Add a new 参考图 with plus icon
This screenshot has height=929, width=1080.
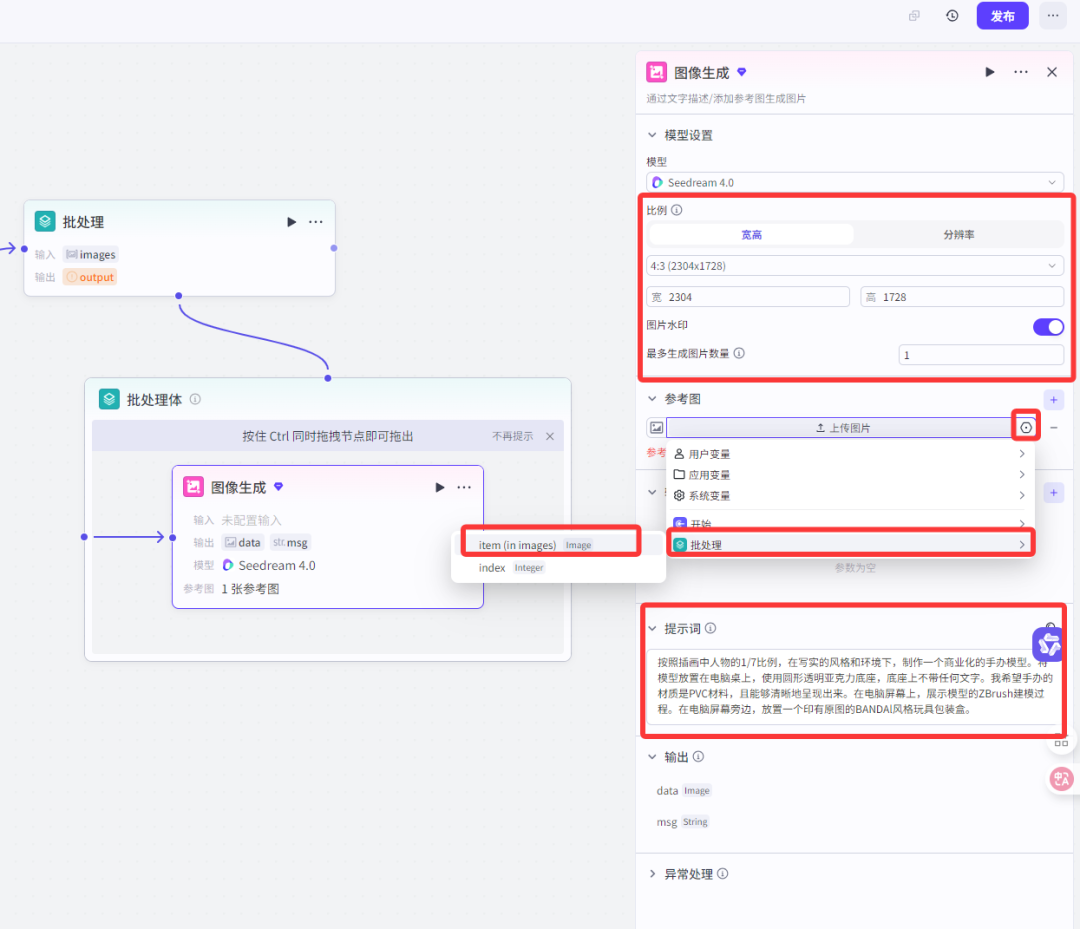[1054, 399]
